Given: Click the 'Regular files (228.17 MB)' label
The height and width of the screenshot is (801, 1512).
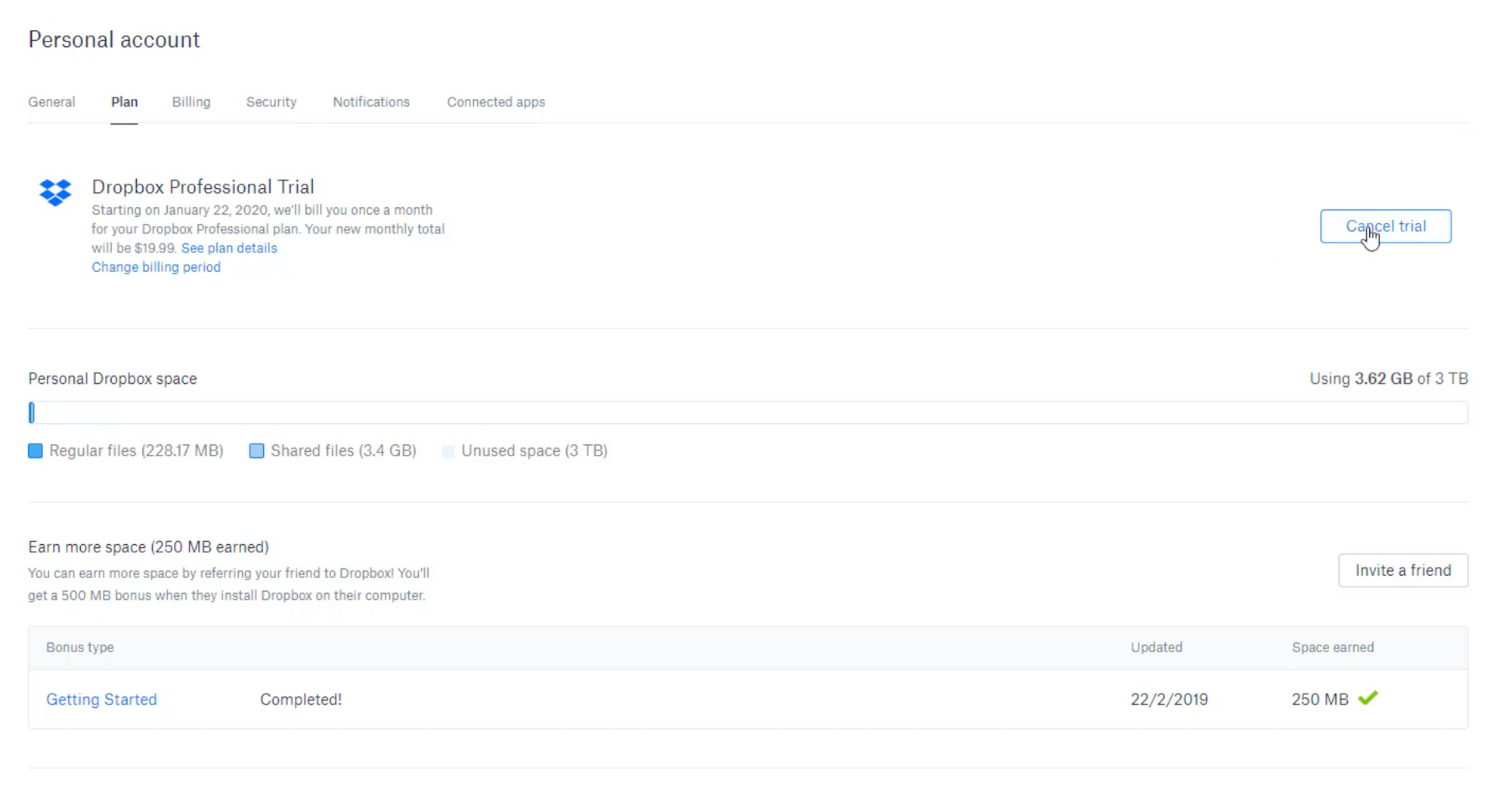Looking at the screenshot, I should tap(136, 451).
